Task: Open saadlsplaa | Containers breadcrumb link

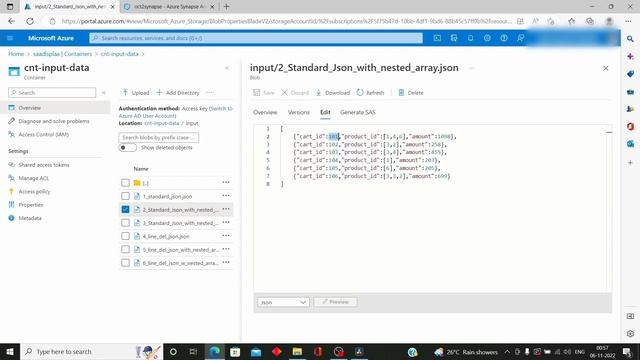Action: [x=62, y=54]
